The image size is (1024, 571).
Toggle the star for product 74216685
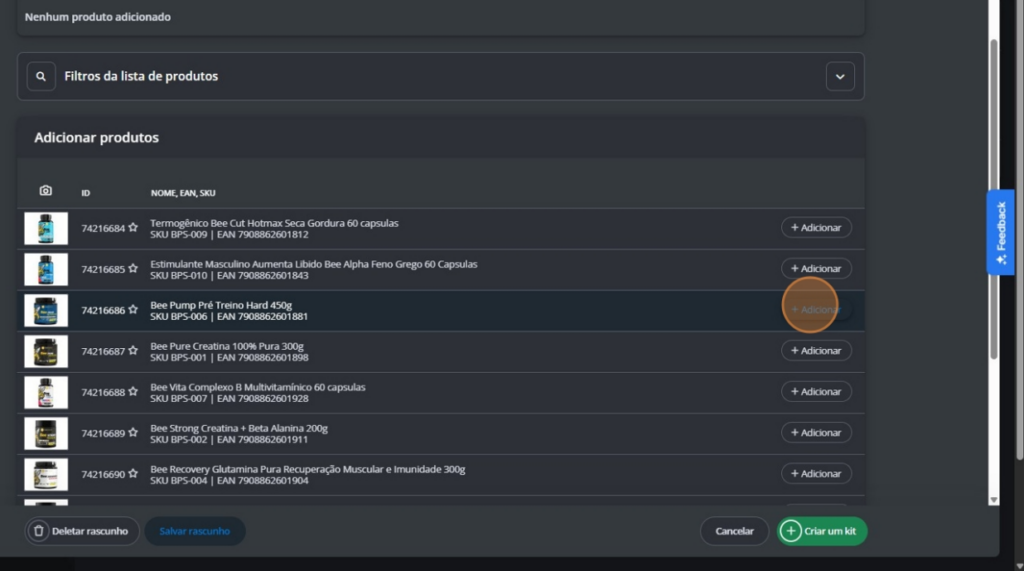[133, 269]
